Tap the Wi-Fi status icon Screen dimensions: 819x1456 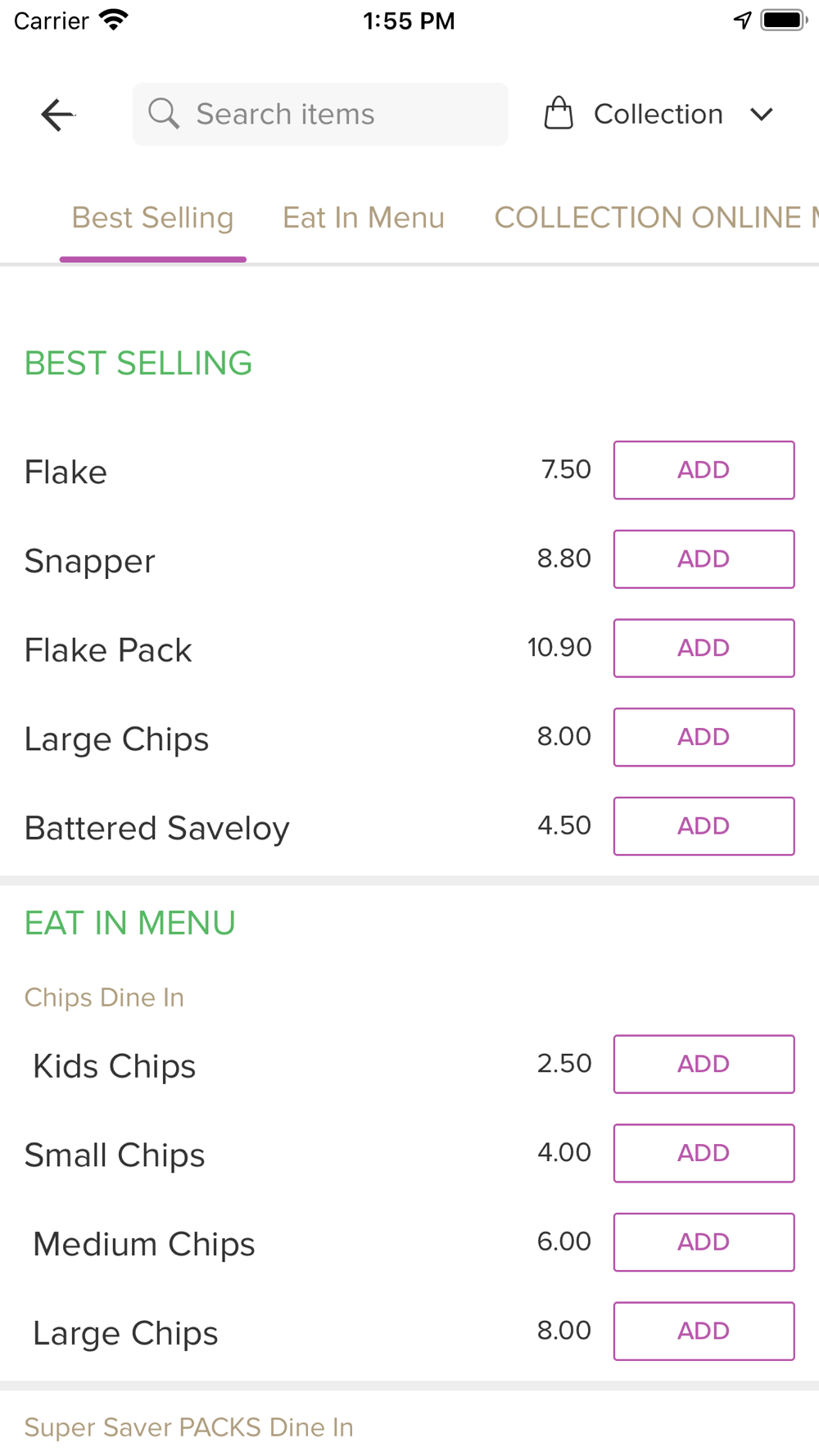point(114,20)
